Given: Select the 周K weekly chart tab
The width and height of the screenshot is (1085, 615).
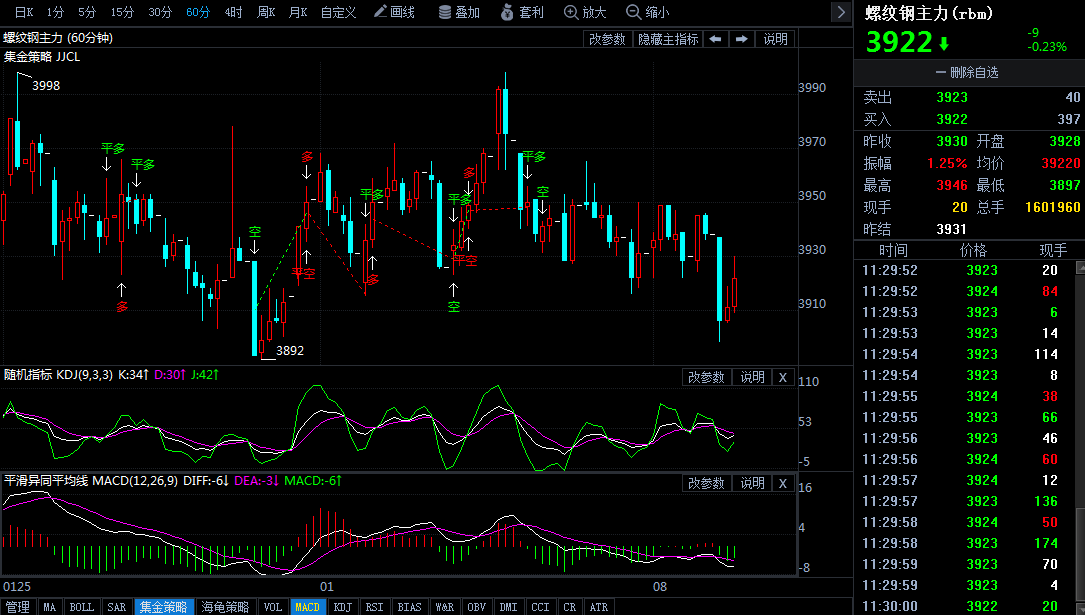Looking at the screenshot, I should (x=266, y=13).
